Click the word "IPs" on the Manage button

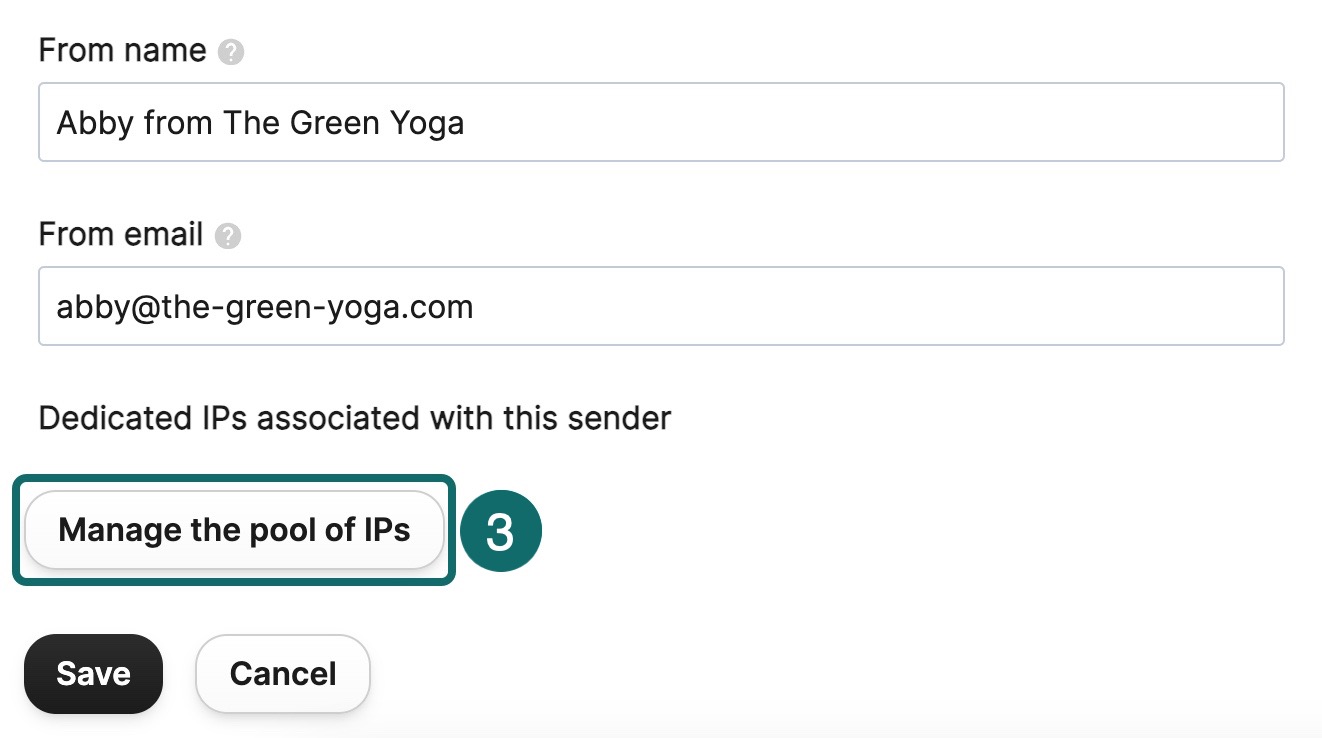point(387,530)
